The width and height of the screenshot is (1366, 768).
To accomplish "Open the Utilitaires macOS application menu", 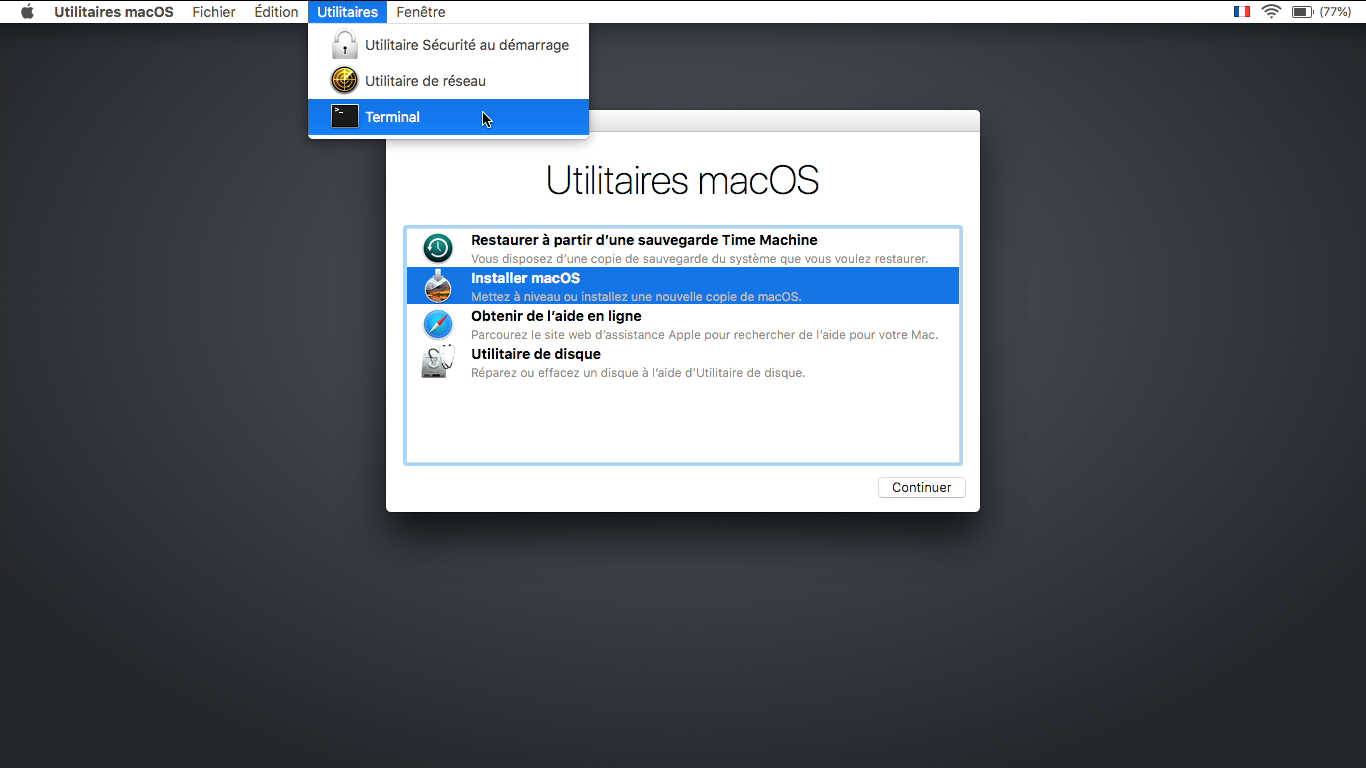I will coord(113,12).
